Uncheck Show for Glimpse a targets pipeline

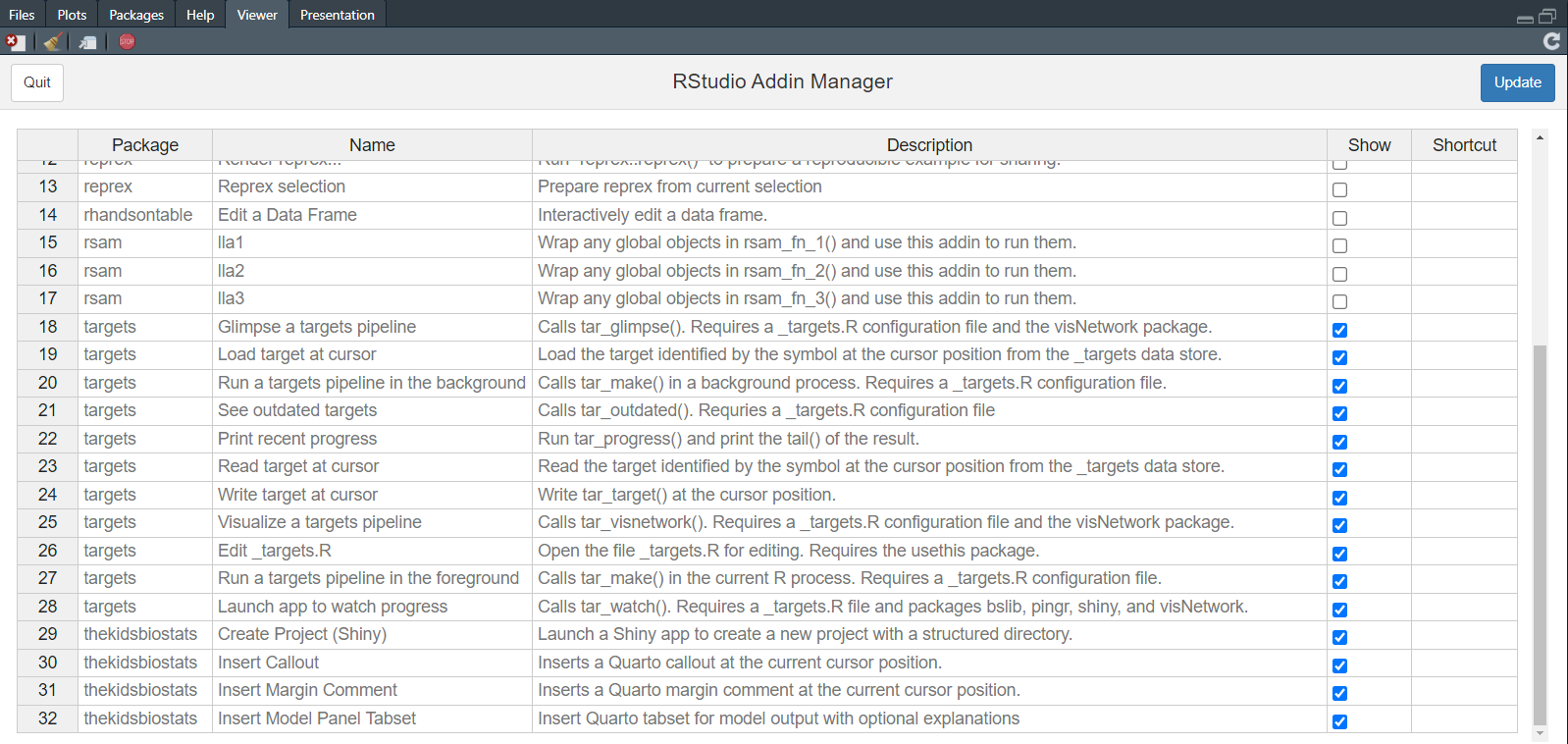coord(1339,330)
